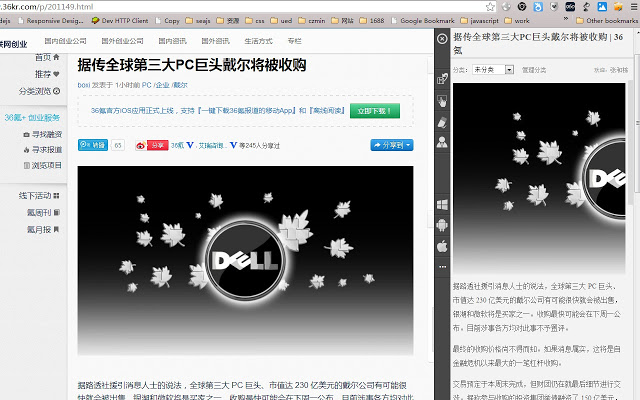The image size is (640, 400).
Task: Select 推荐 in the left sidebar
Action: coord(47,74)
